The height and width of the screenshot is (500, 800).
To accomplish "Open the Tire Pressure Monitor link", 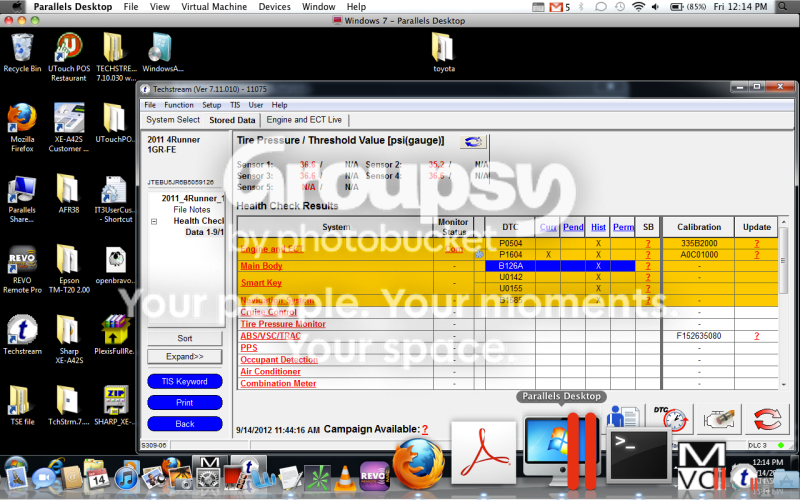I will tap(283, 324).
